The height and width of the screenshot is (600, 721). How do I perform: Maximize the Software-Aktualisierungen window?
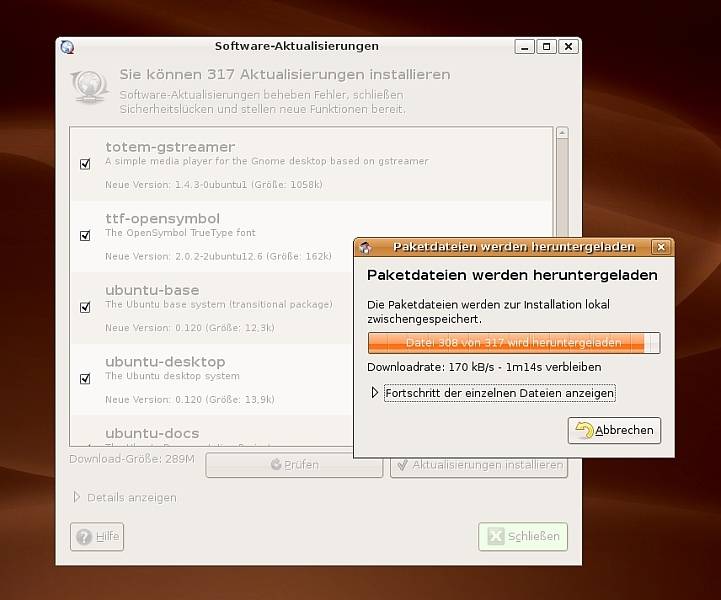(x=546, y=46)
